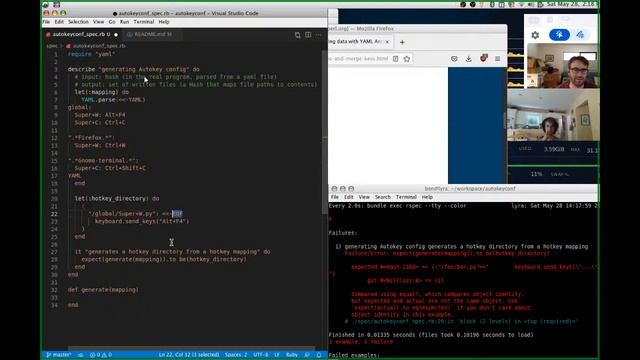Click line number 22 in the gutter
The width and height of the screenshot is (640, 360).
coord(54,214)
